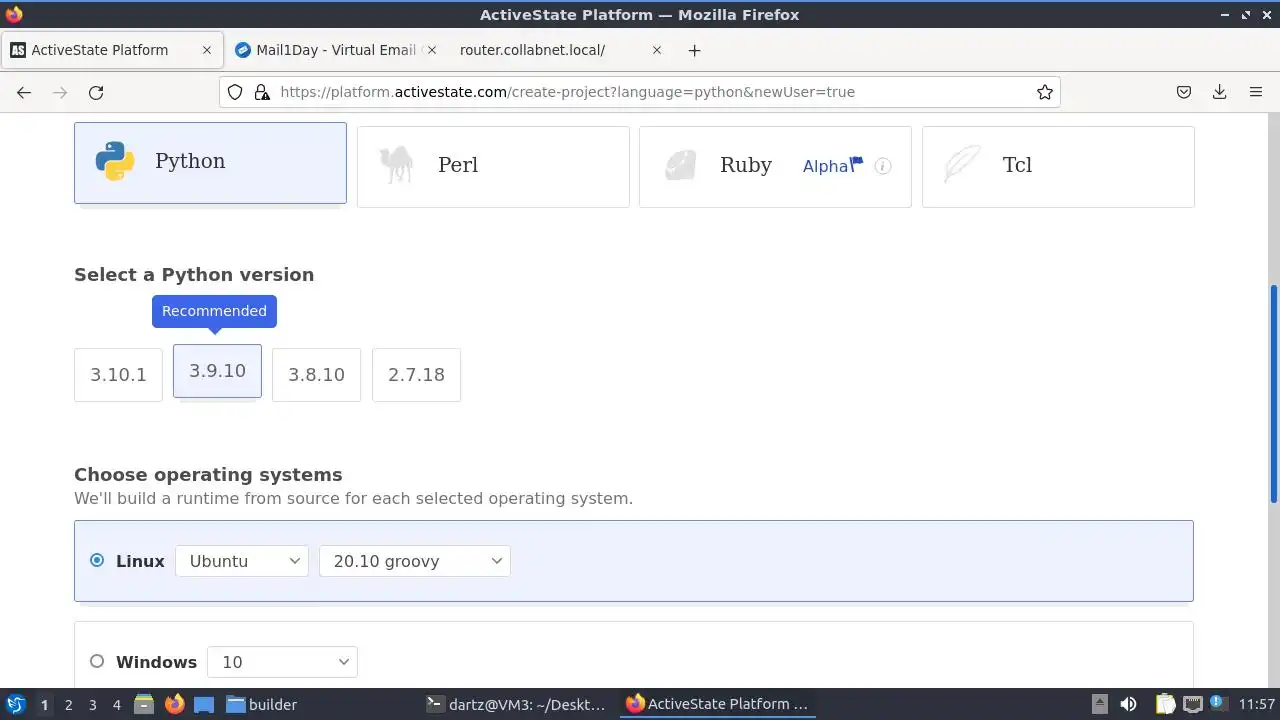Click the URL address bar
This screenshot has height=720, width=1280.
tap(640, 92)
